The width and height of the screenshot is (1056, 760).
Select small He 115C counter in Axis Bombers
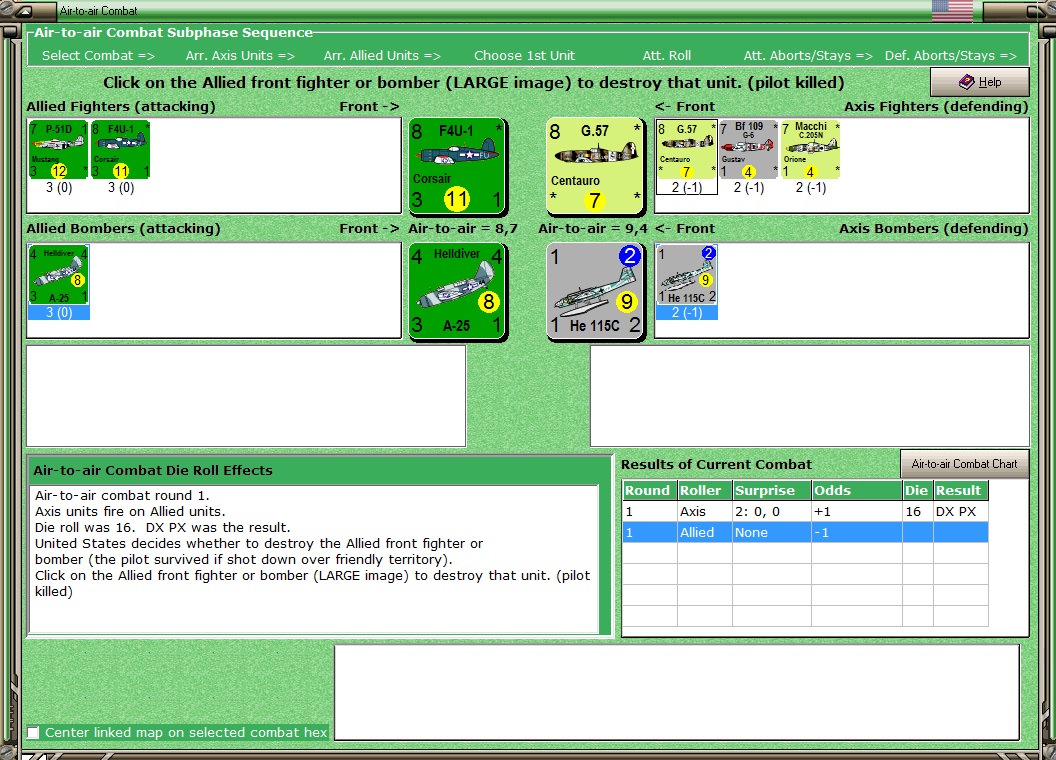point(686,275)
